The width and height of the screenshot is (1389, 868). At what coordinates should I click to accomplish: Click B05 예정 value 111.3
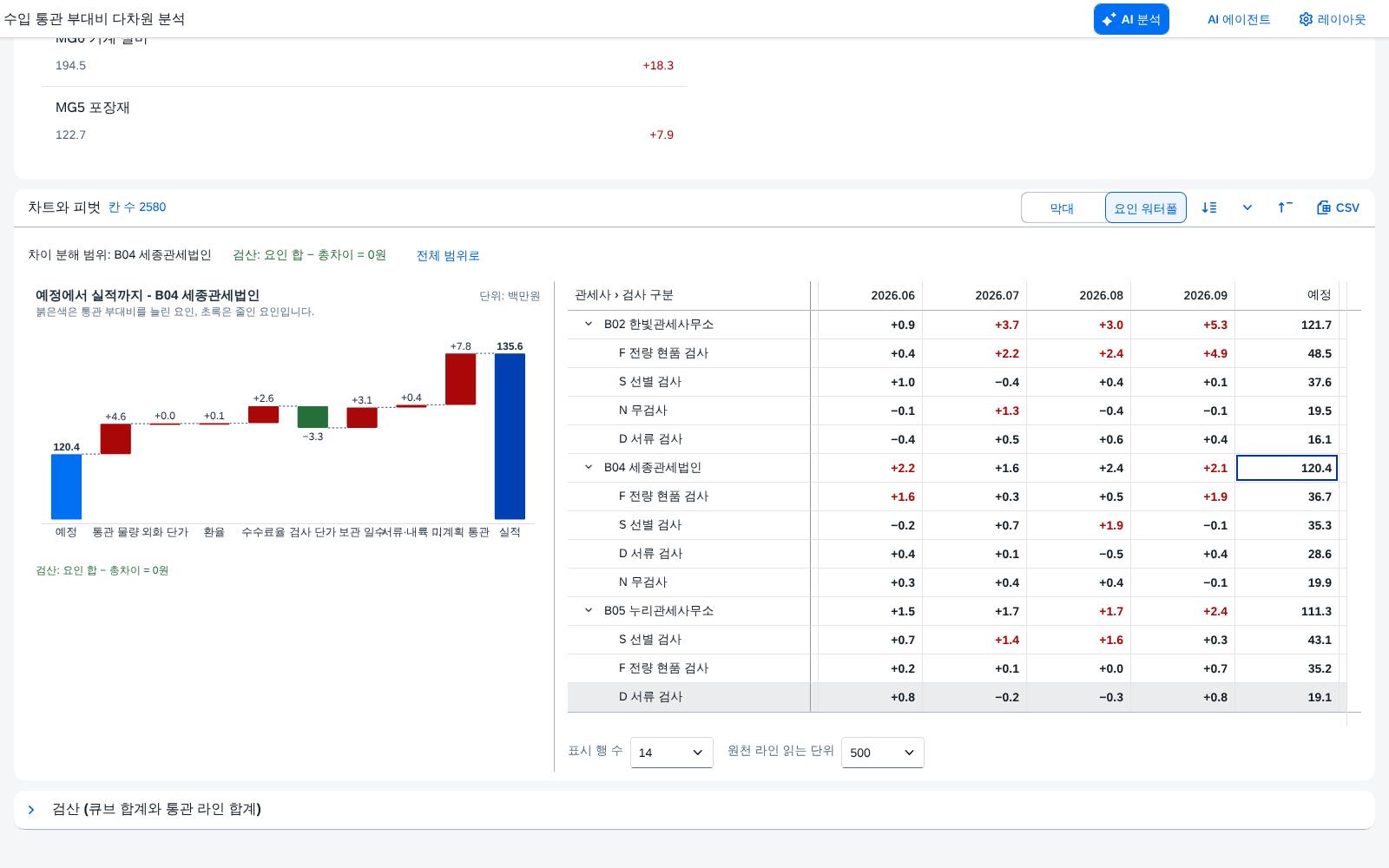(1287, 611)
